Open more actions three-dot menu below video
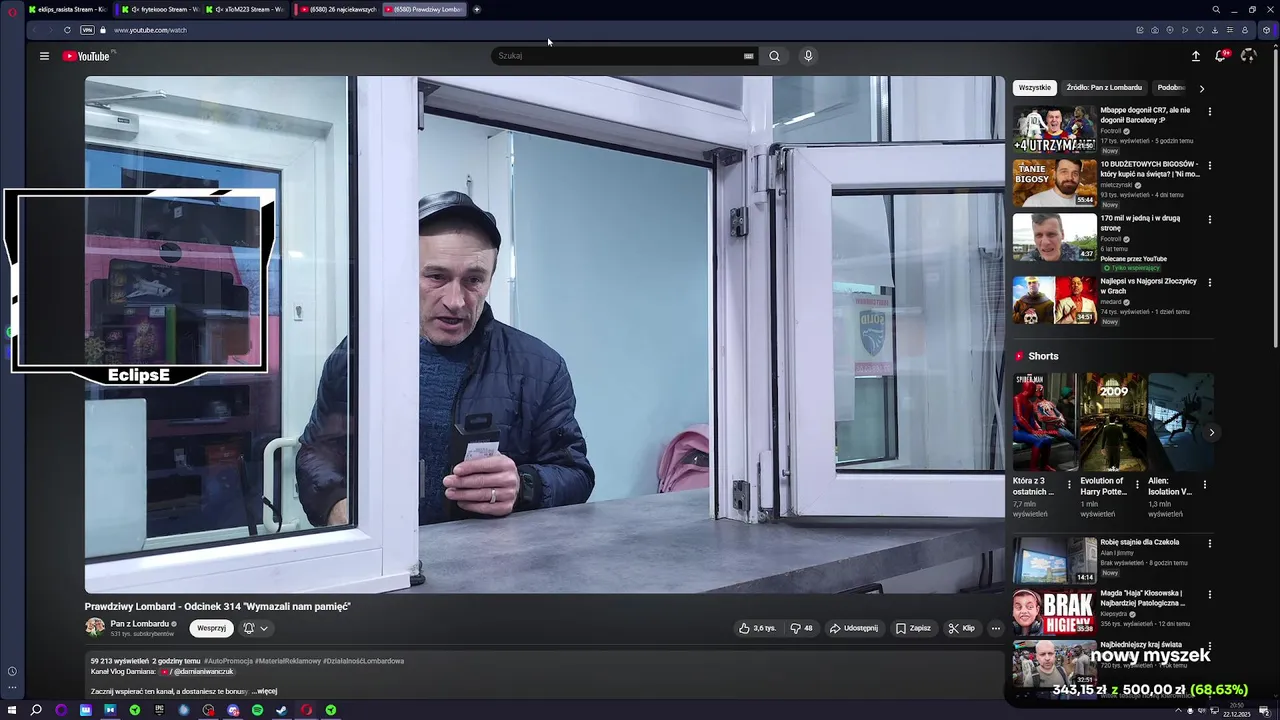The image size is (1280, 720). pos(995,628)
